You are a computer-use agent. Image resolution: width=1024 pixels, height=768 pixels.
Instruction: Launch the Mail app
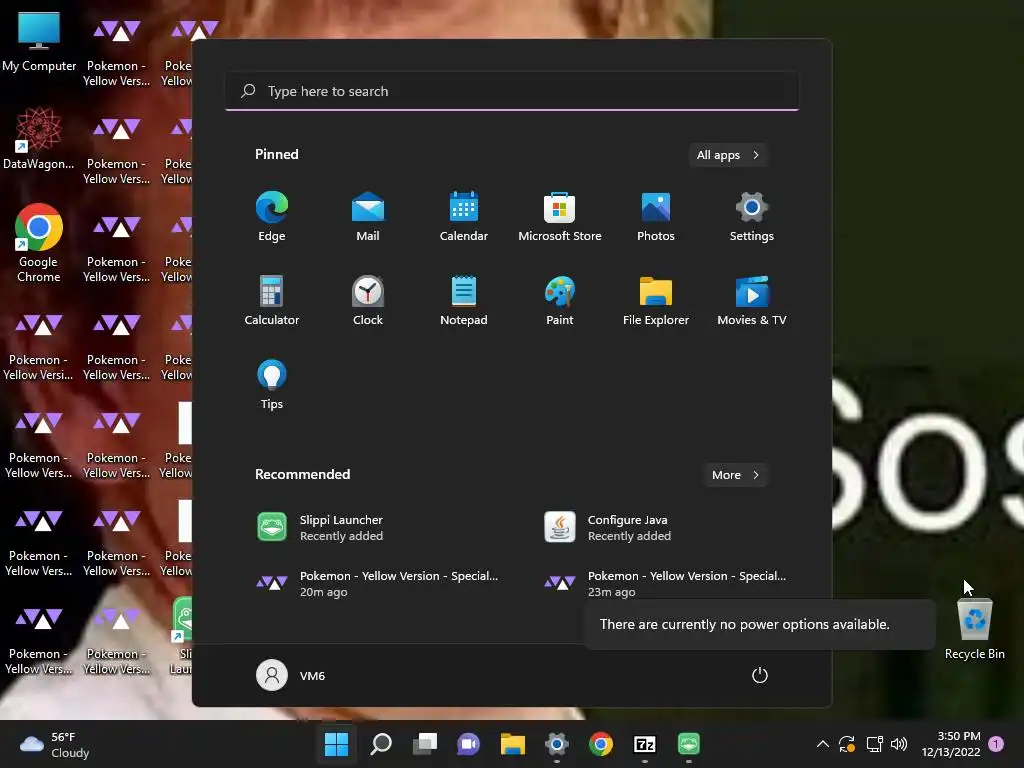(x=368, y=217)
